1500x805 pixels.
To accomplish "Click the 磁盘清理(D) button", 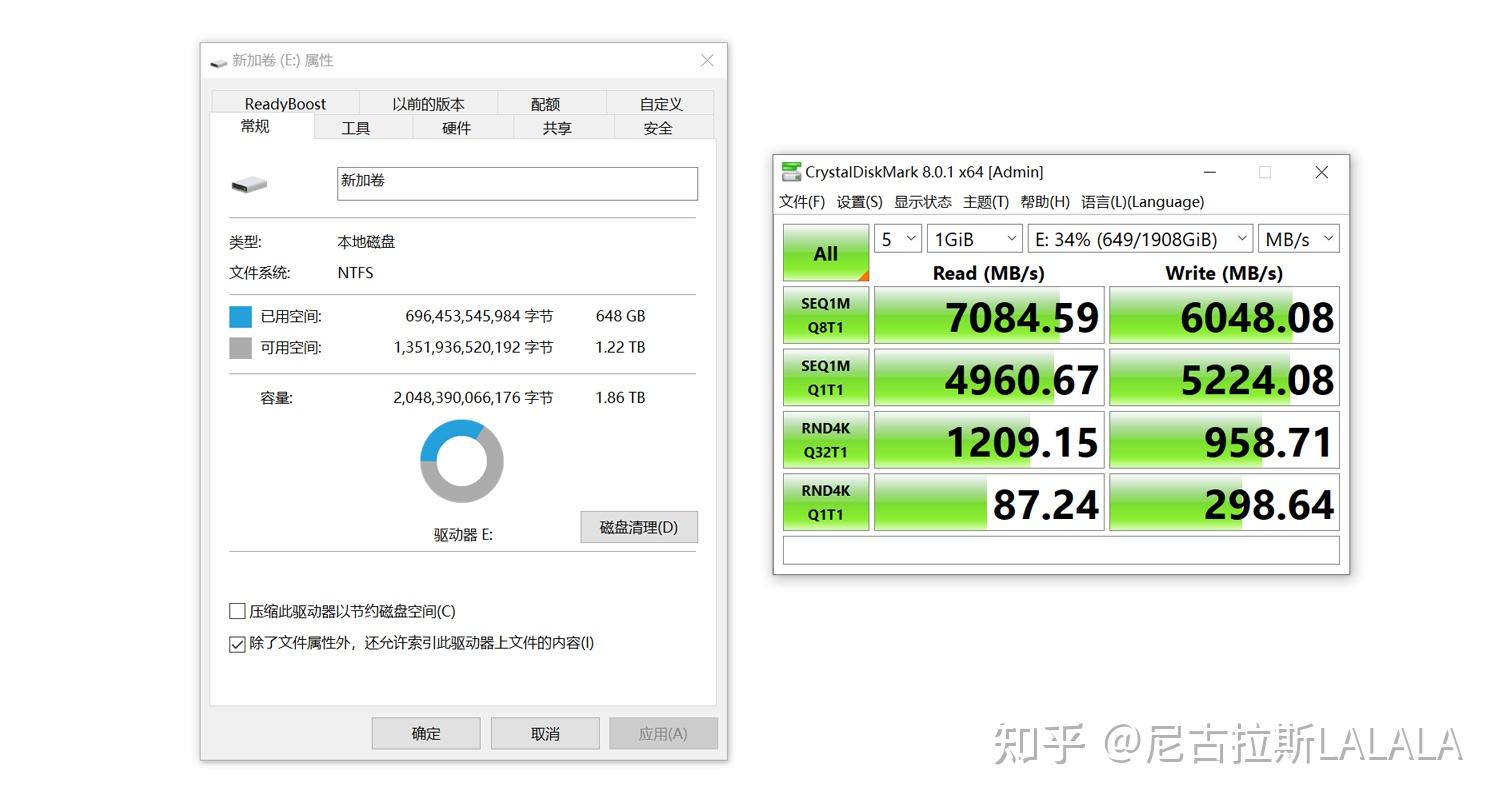I will 639,527.
